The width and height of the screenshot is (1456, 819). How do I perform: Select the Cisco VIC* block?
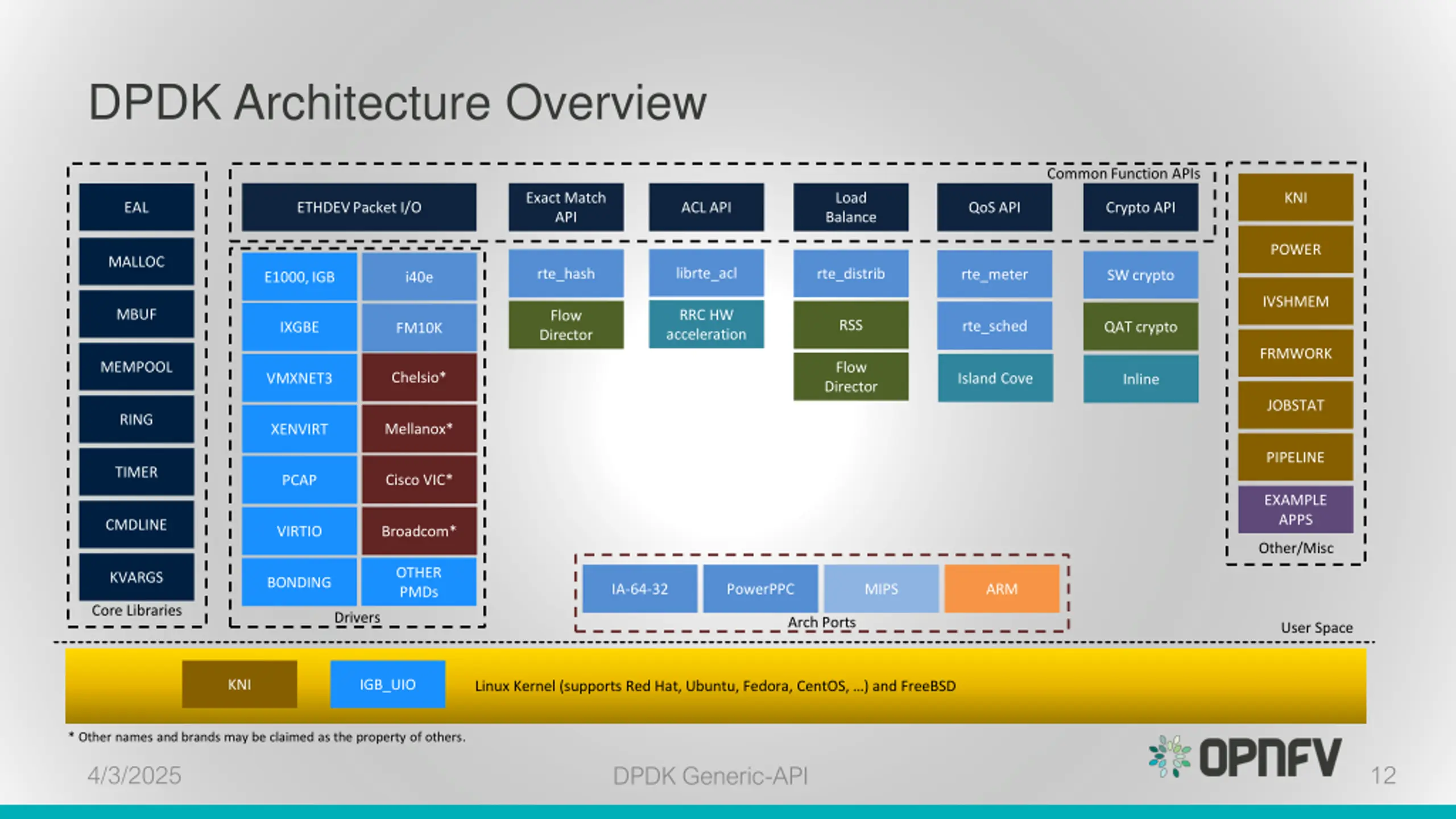[x=419, y=479]
